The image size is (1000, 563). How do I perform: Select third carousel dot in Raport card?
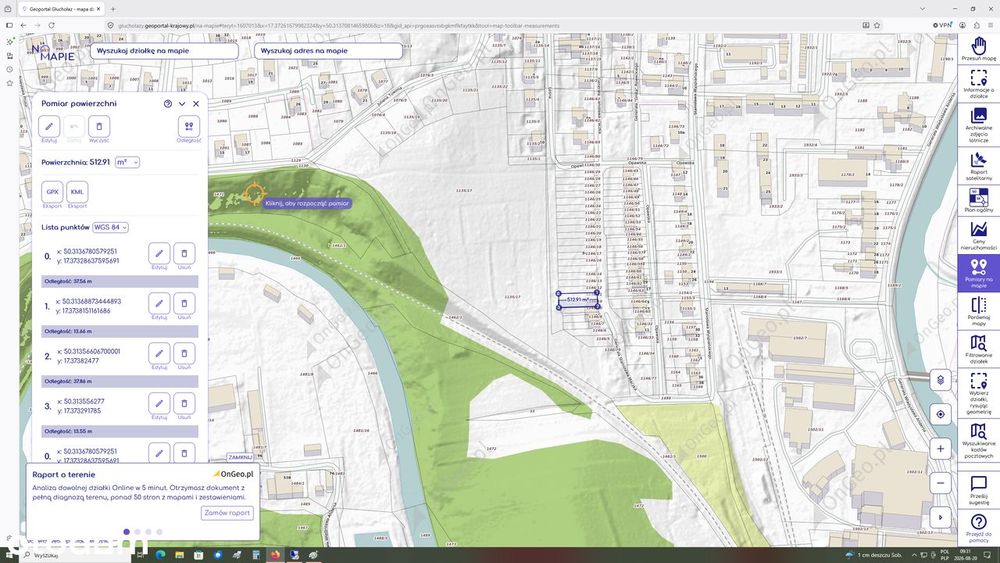148,531
